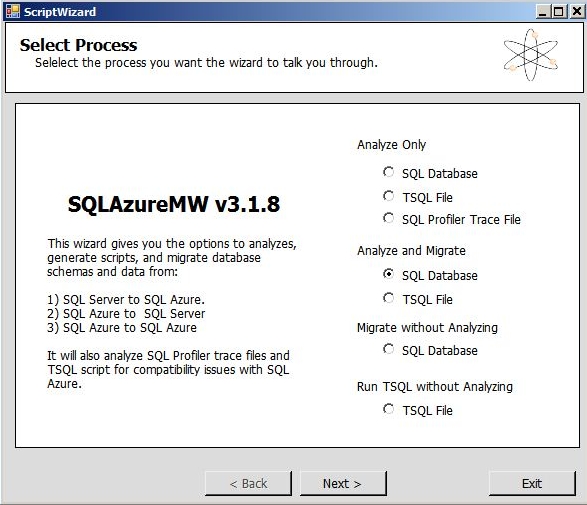Click the Select Process heading
587x505 pixels.
click(x=79, y=45)
